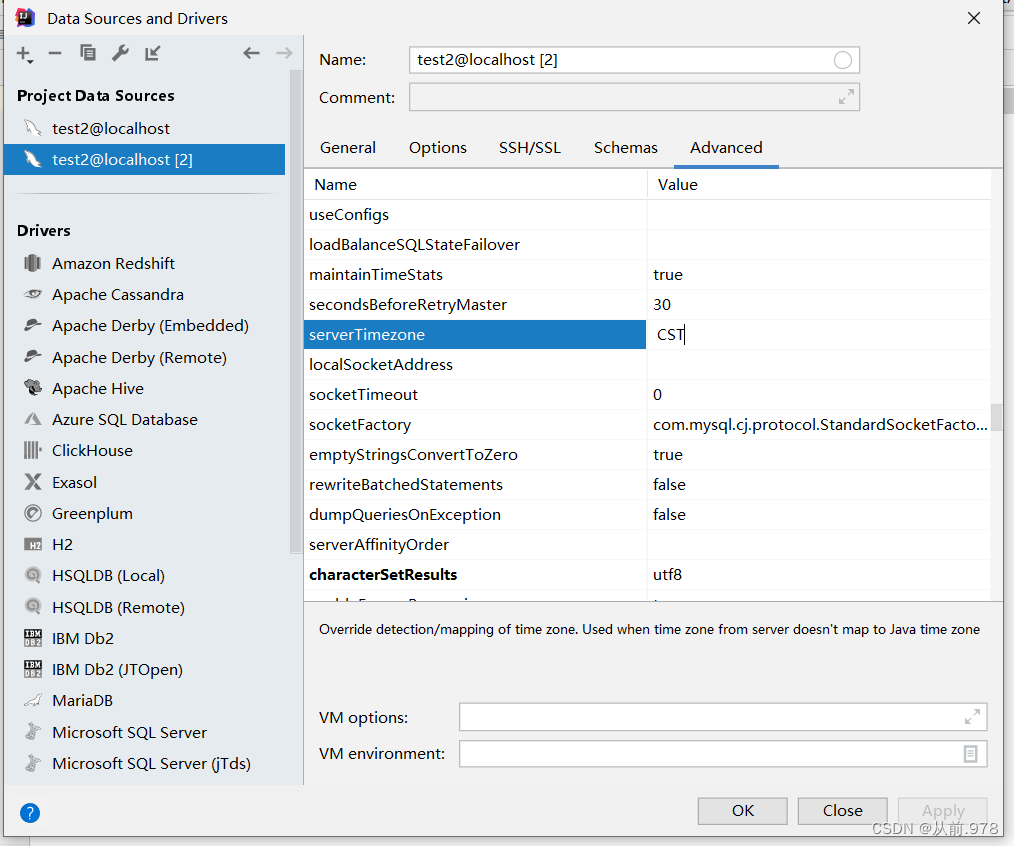Remove the selected data source with the minus icon

(x=55, y=54)
